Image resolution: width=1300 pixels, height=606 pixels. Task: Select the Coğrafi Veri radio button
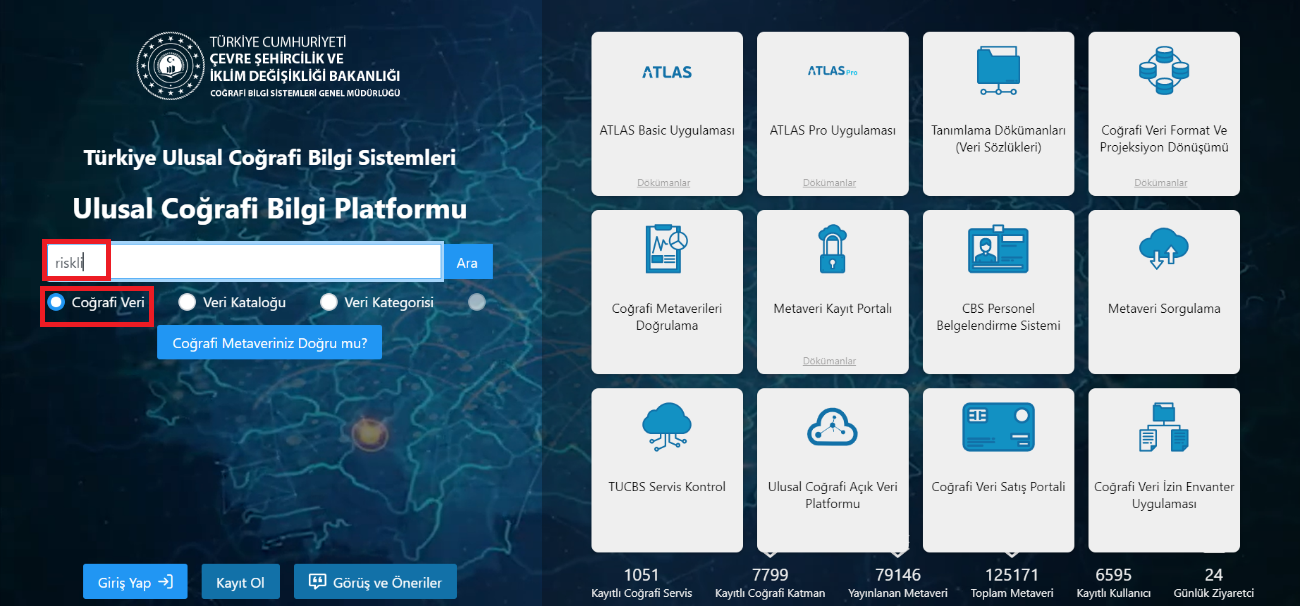(56, 302)
